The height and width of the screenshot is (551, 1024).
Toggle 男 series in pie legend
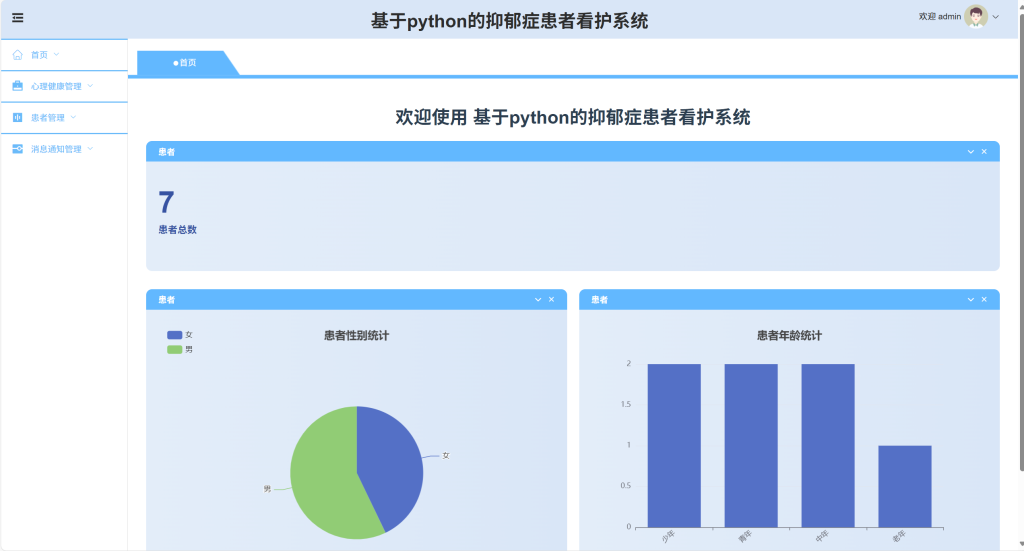click(180, 349)
